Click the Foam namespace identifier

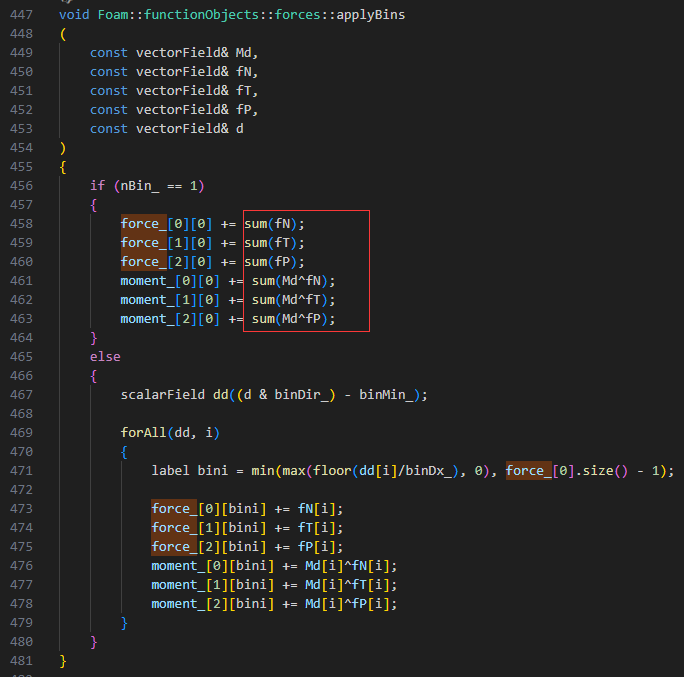(111, 16)
